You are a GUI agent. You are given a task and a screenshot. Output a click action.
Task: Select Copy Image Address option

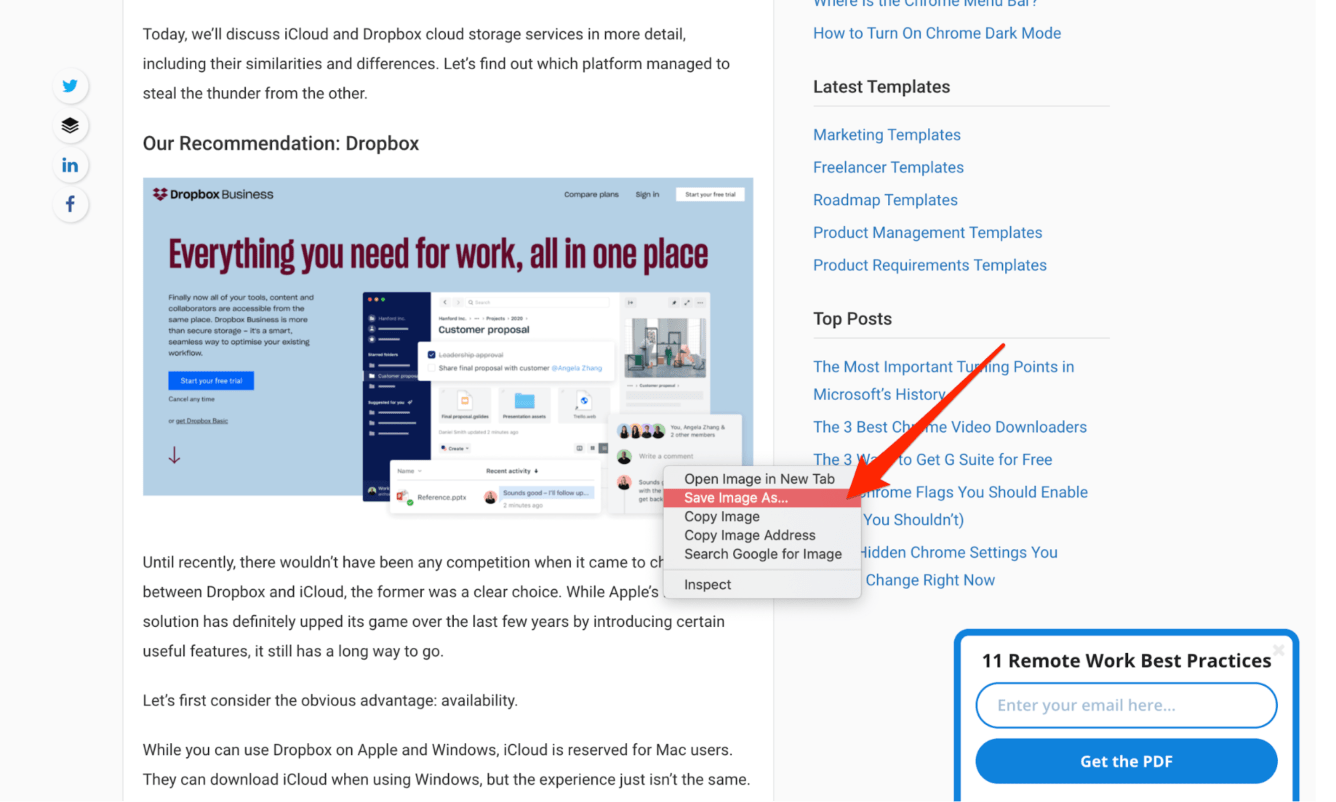click(762, 535)
